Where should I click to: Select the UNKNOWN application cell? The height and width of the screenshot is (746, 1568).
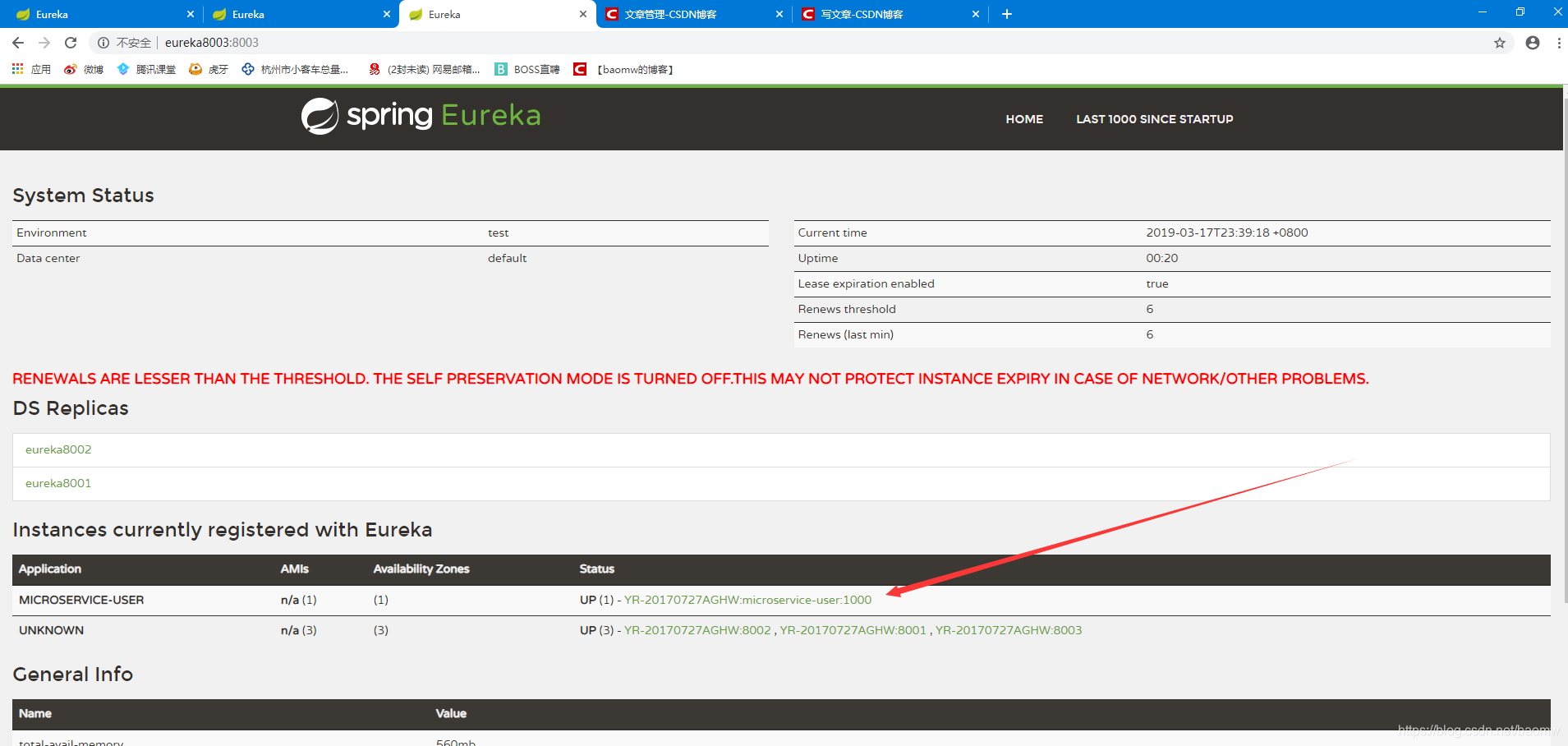(x=51, y=630)
